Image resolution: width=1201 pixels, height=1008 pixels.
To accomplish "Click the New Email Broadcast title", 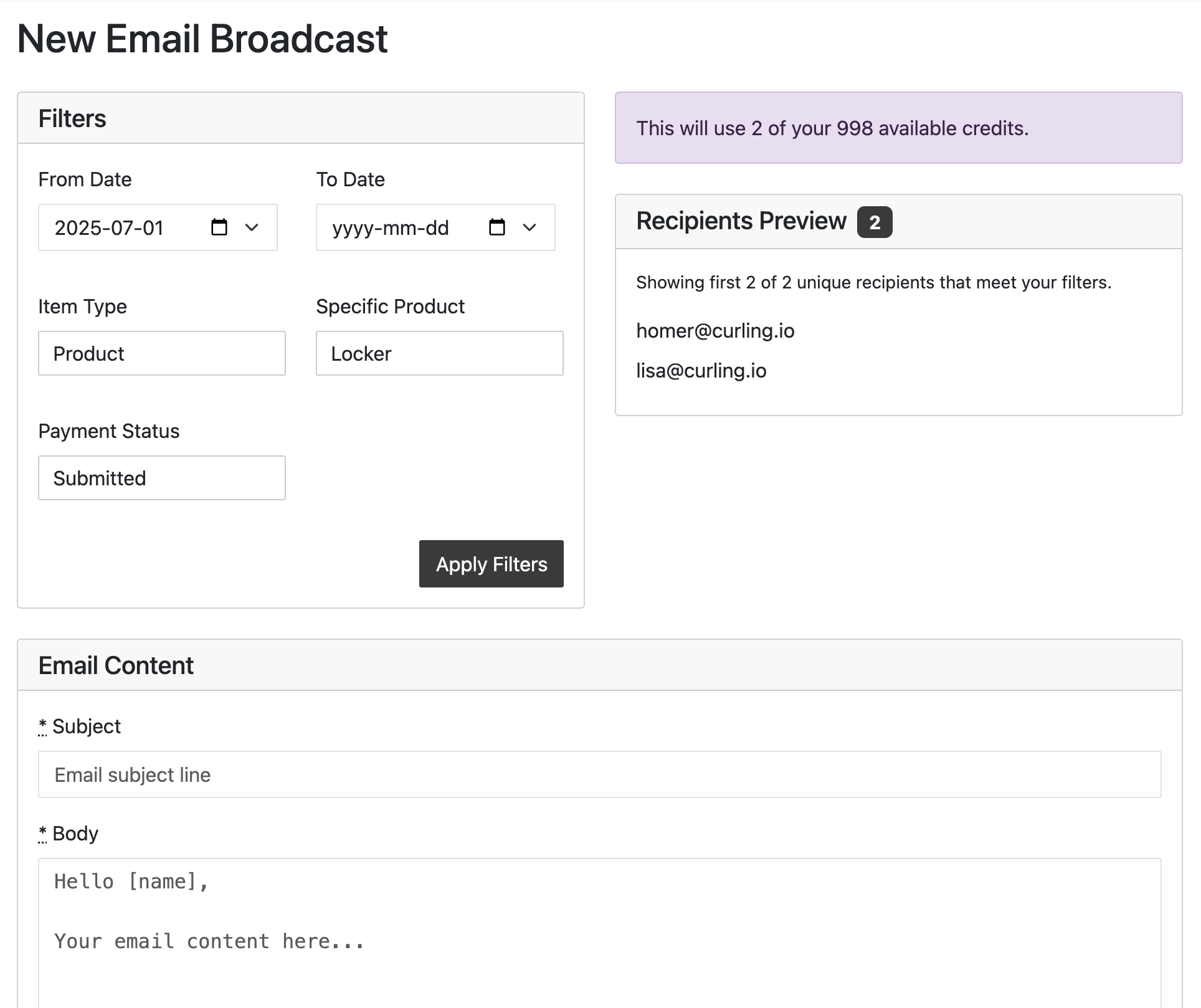I will point(202,39).
